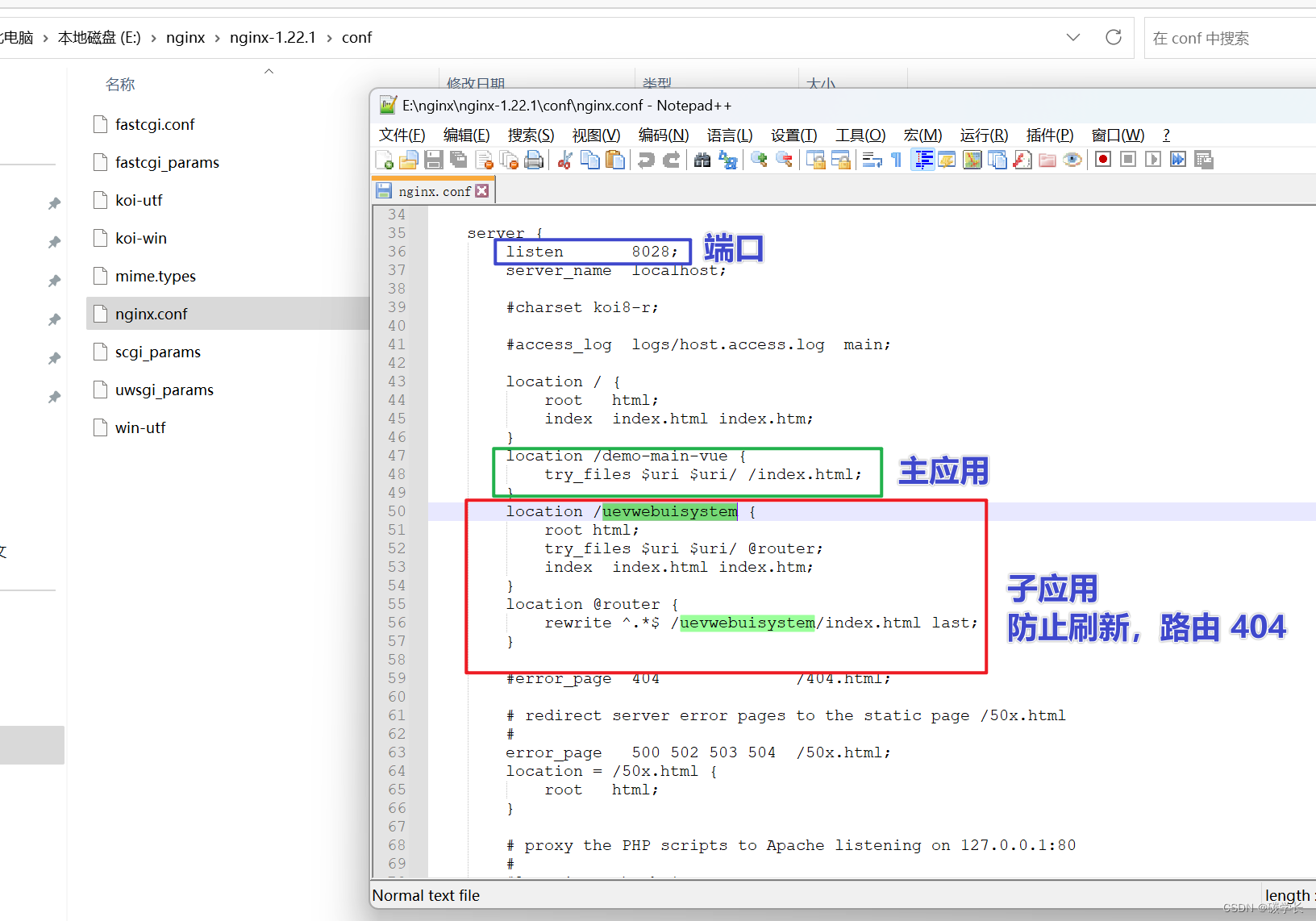The image size is (1316, 921).
Task: Focus the 在 conf 中搜索 box
Action: click(x=1230, y=38)
